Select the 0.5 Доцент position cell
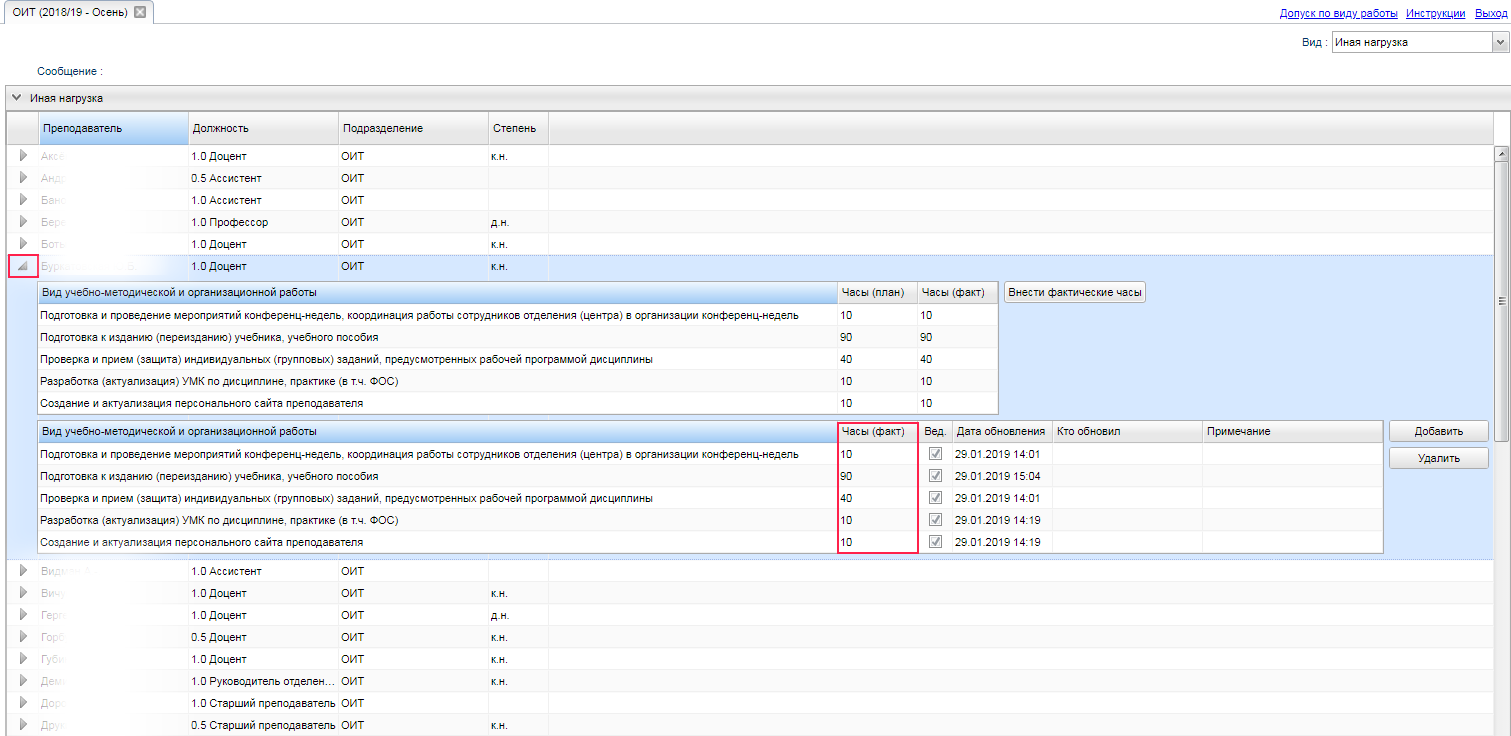 263,637
